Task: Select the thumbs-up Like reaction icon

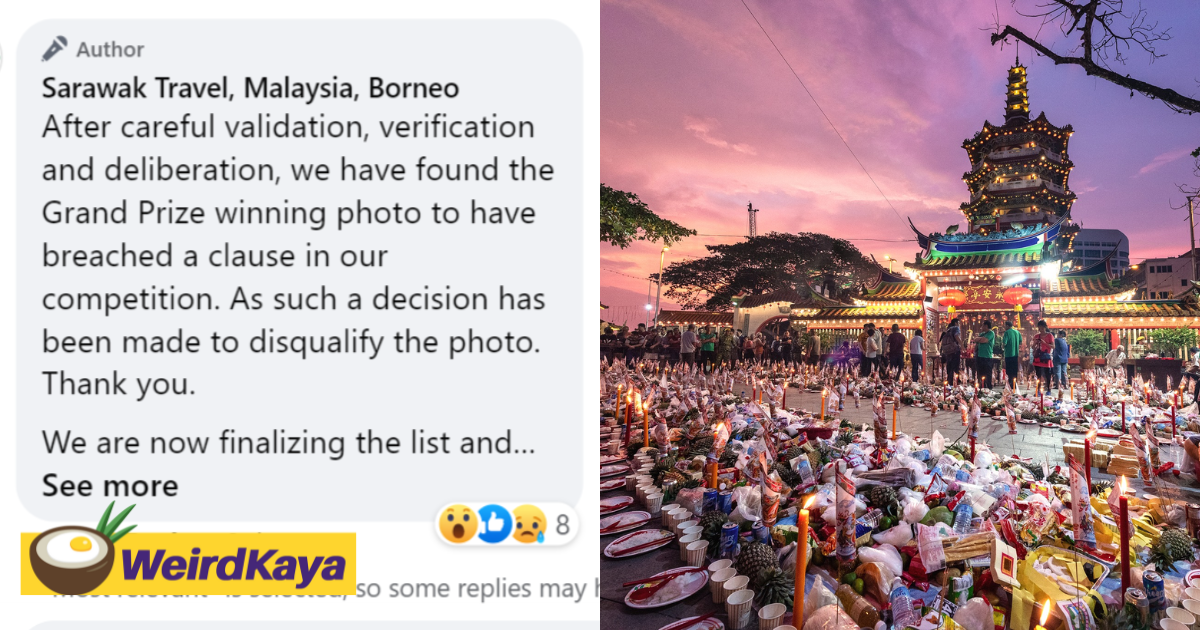Action: pyautogui.click(x=495, y=523)
